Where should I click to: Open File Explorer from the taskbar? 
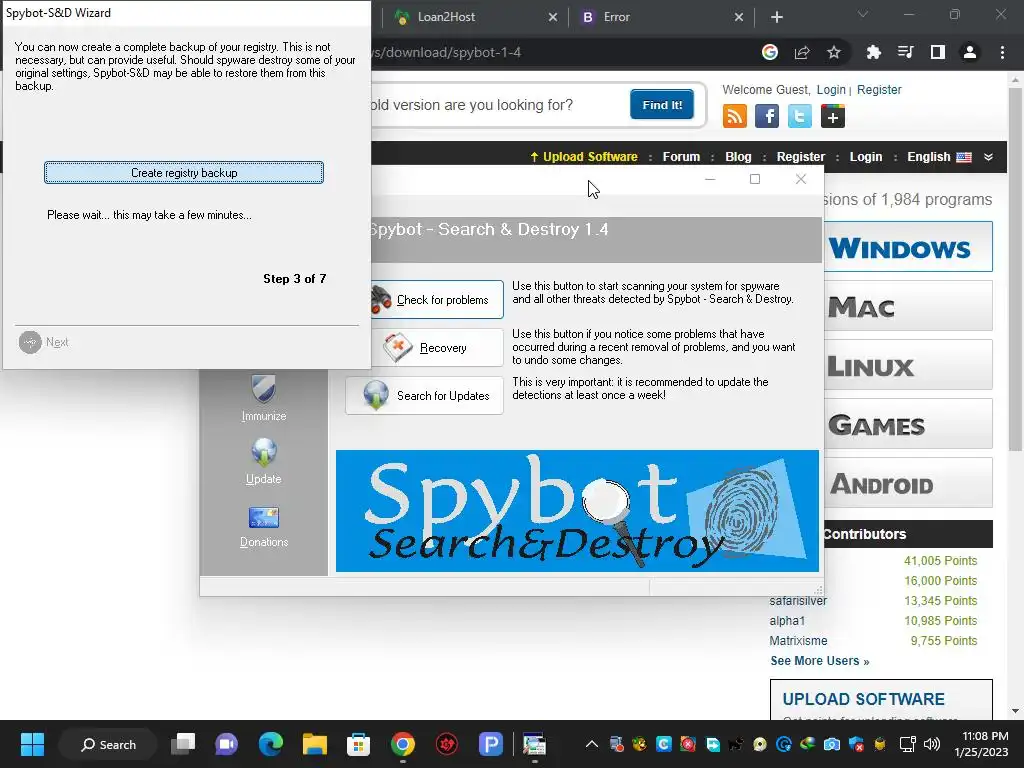pyautogui.click(x=314, y=744)
